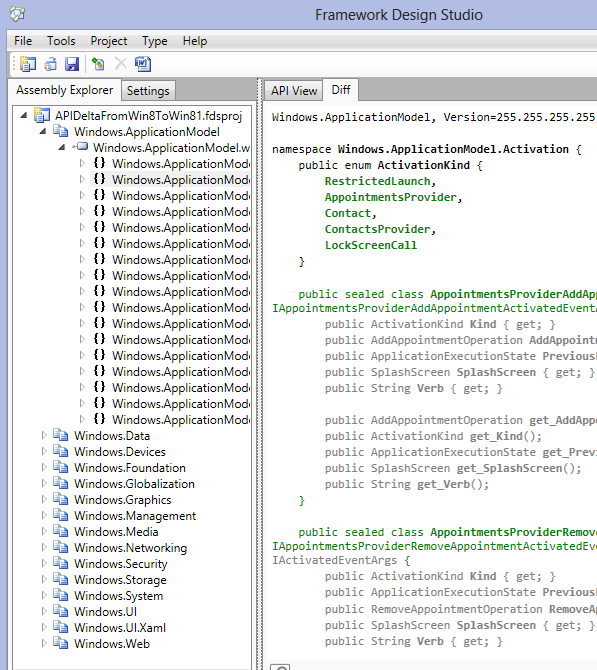Expand the Windows.Storage node arrow

[x=44, y=579]
